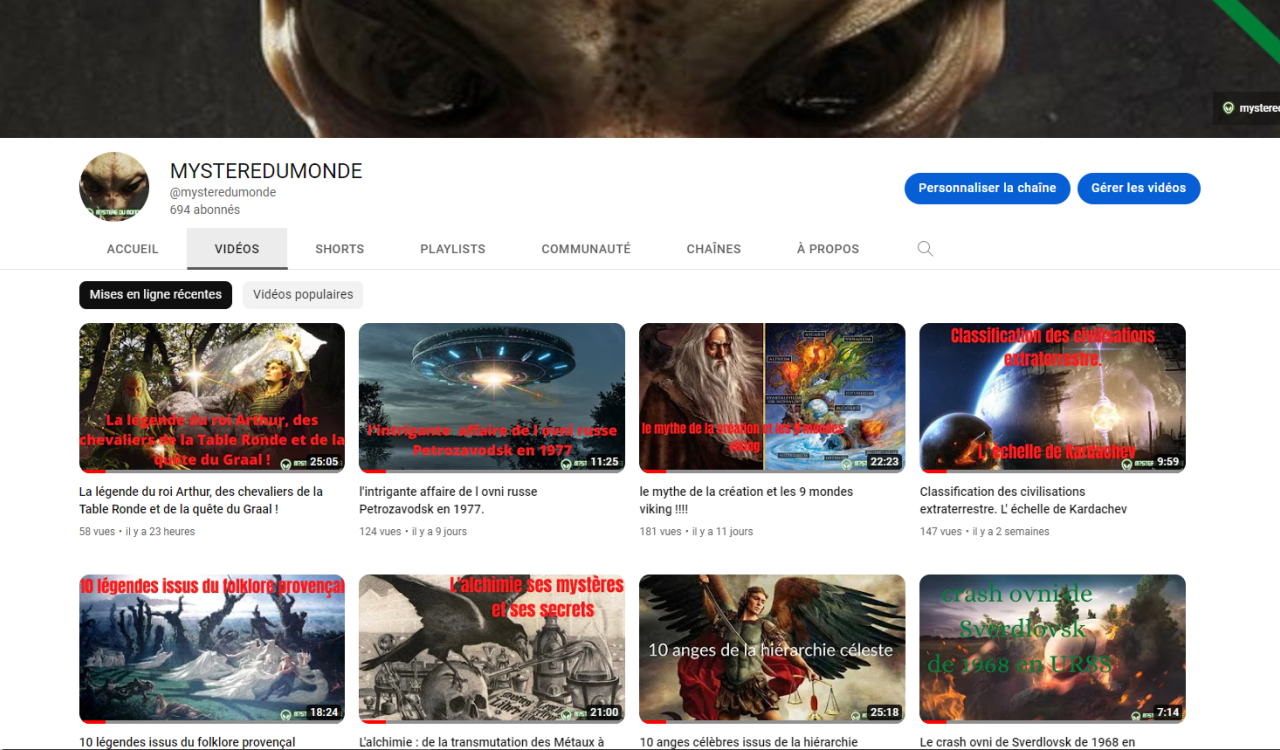Open the 9 mondes viking thumbnail
This screenshot has width=1280, height=750.
(x=772, y=398)
